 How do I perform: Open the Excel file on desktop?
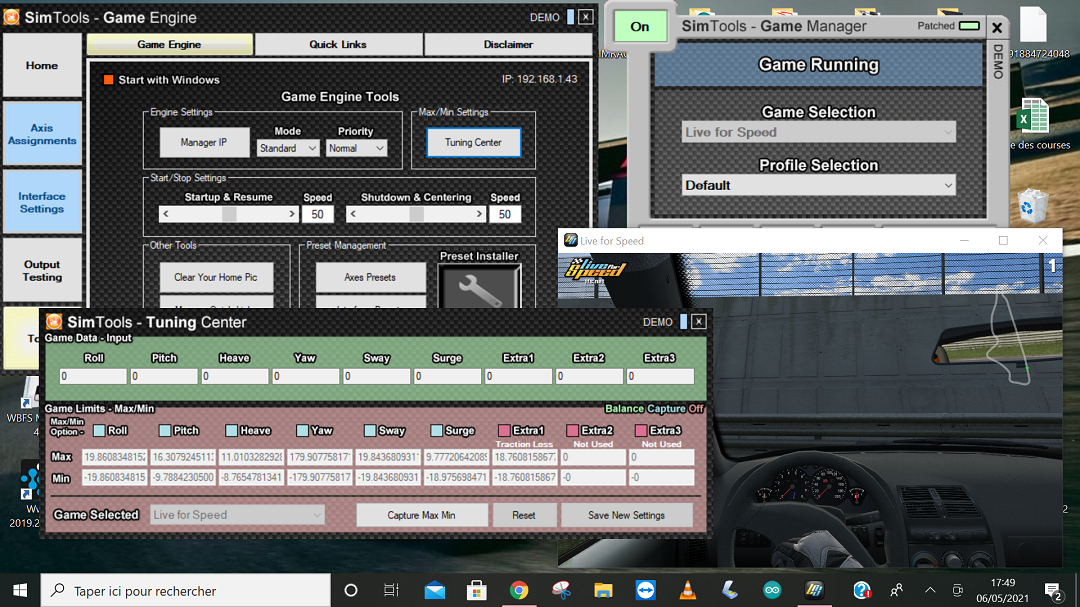coord(1033,116)
